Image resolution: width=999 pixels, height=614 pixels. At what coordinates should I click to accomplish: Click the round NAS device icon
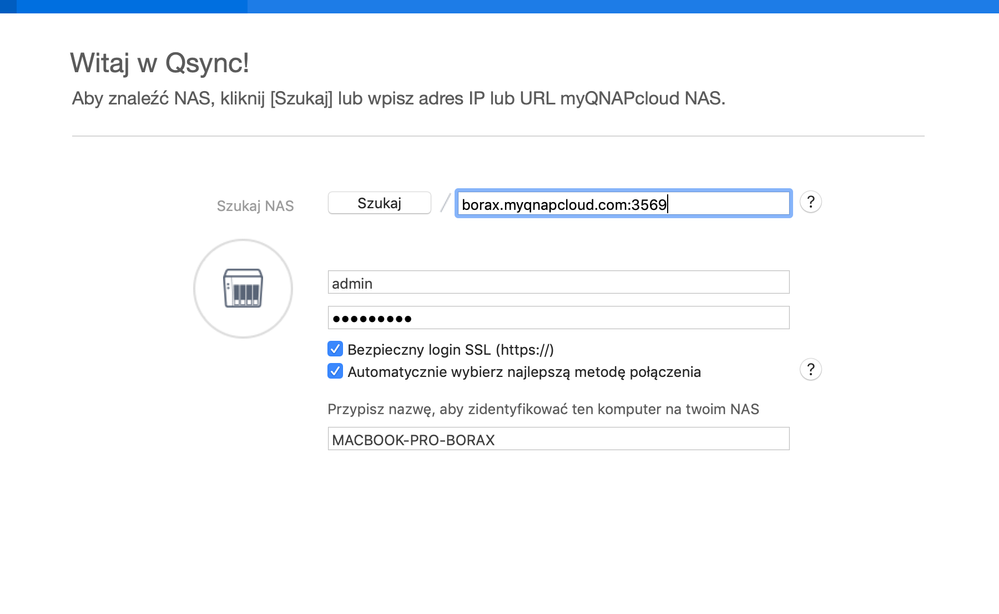click(243, 289)
